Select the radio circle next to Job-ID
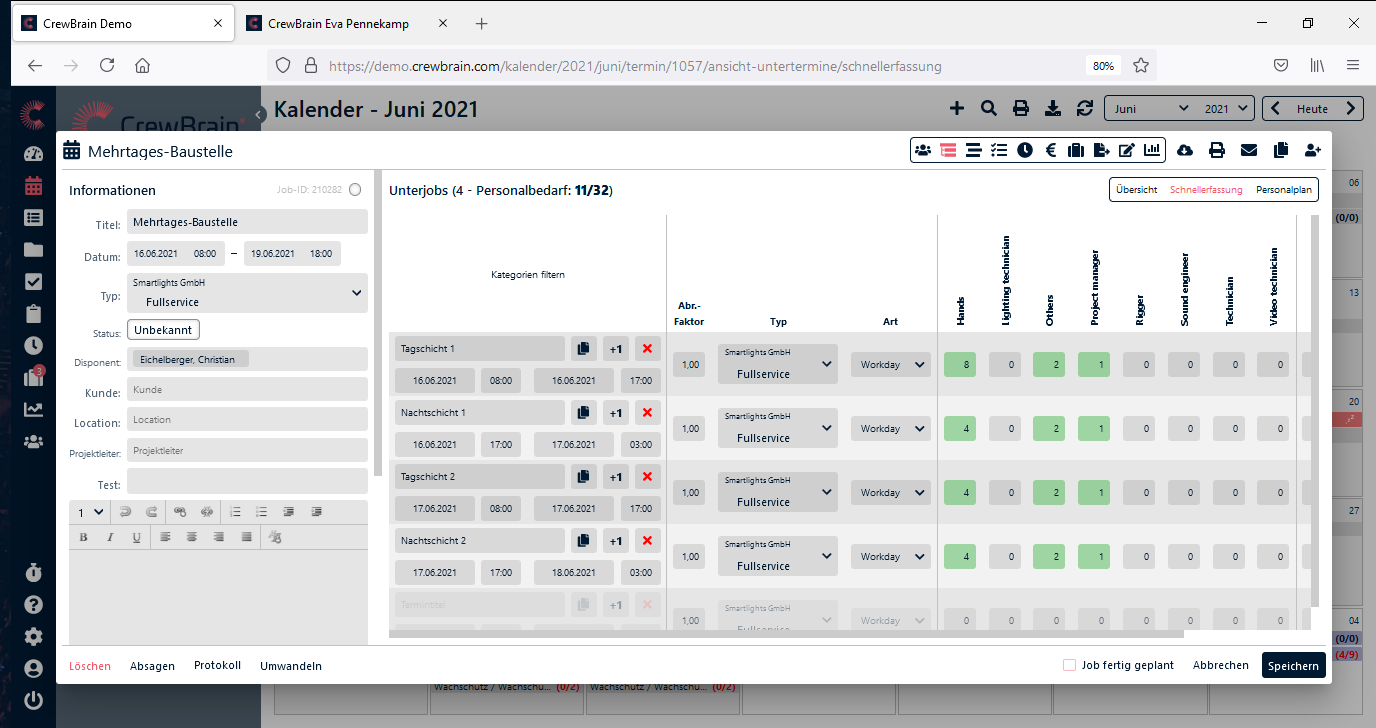 coord(355,190)
